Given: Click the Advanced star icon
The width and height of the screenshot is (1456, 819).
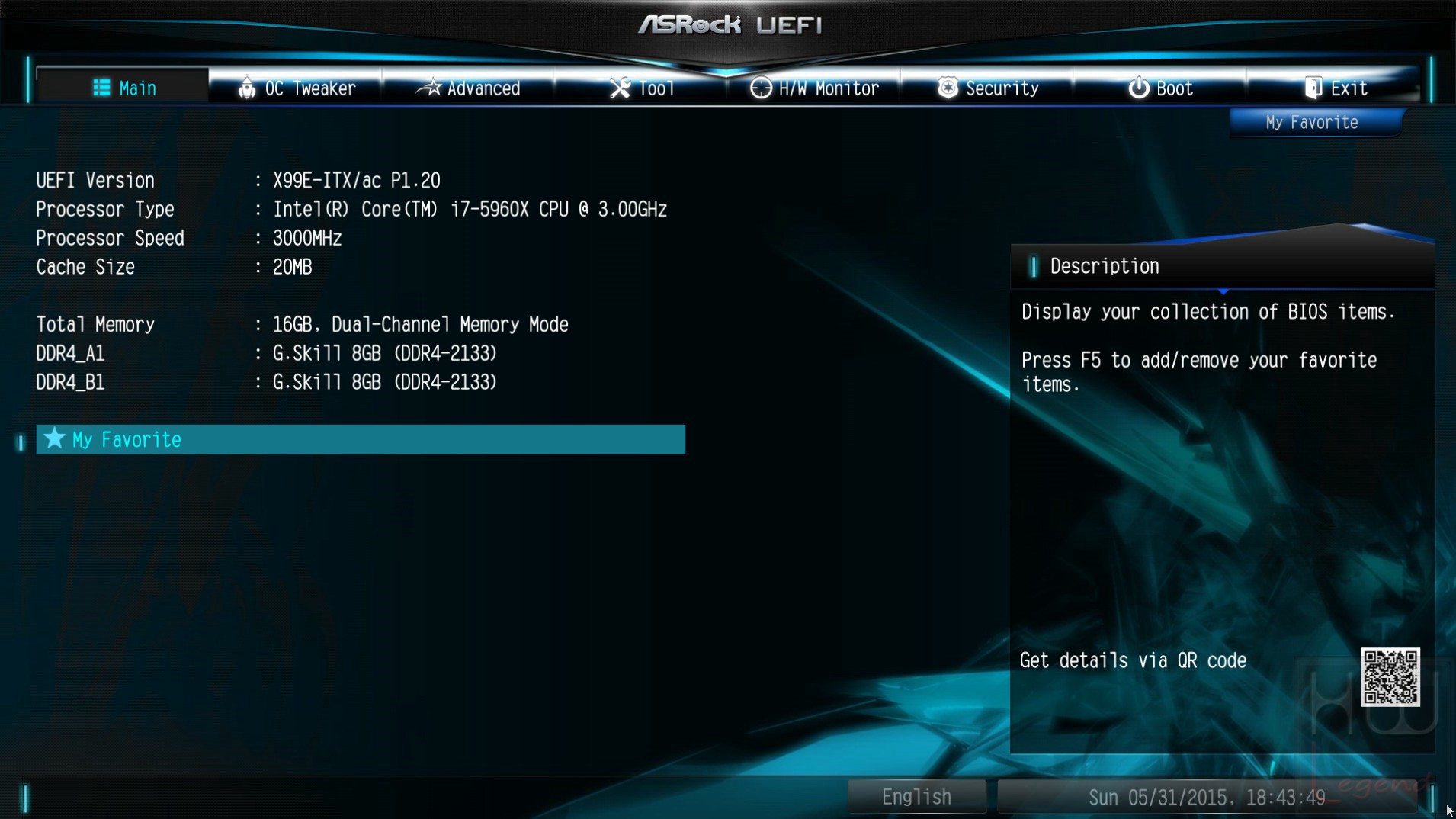Looking at the screenshot, I should pyautogui.click(x=430, y=87).
